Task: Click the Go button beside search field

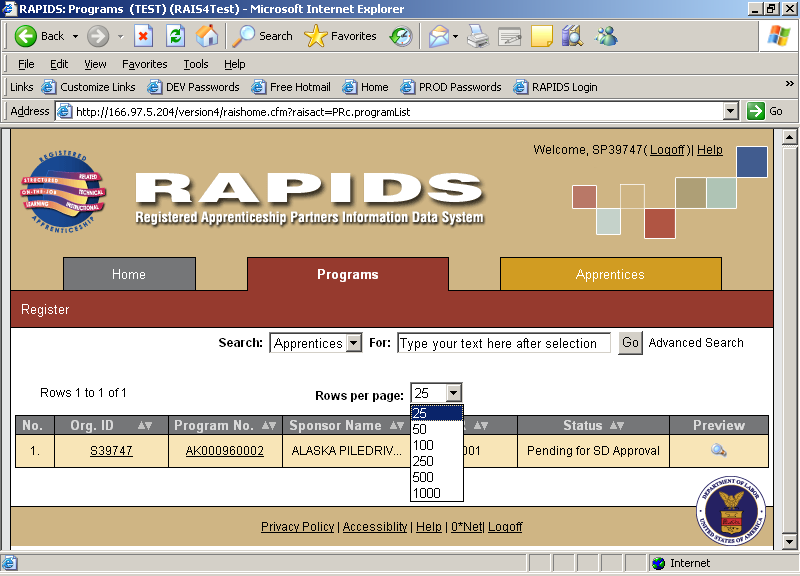Action: coord(630,343)
